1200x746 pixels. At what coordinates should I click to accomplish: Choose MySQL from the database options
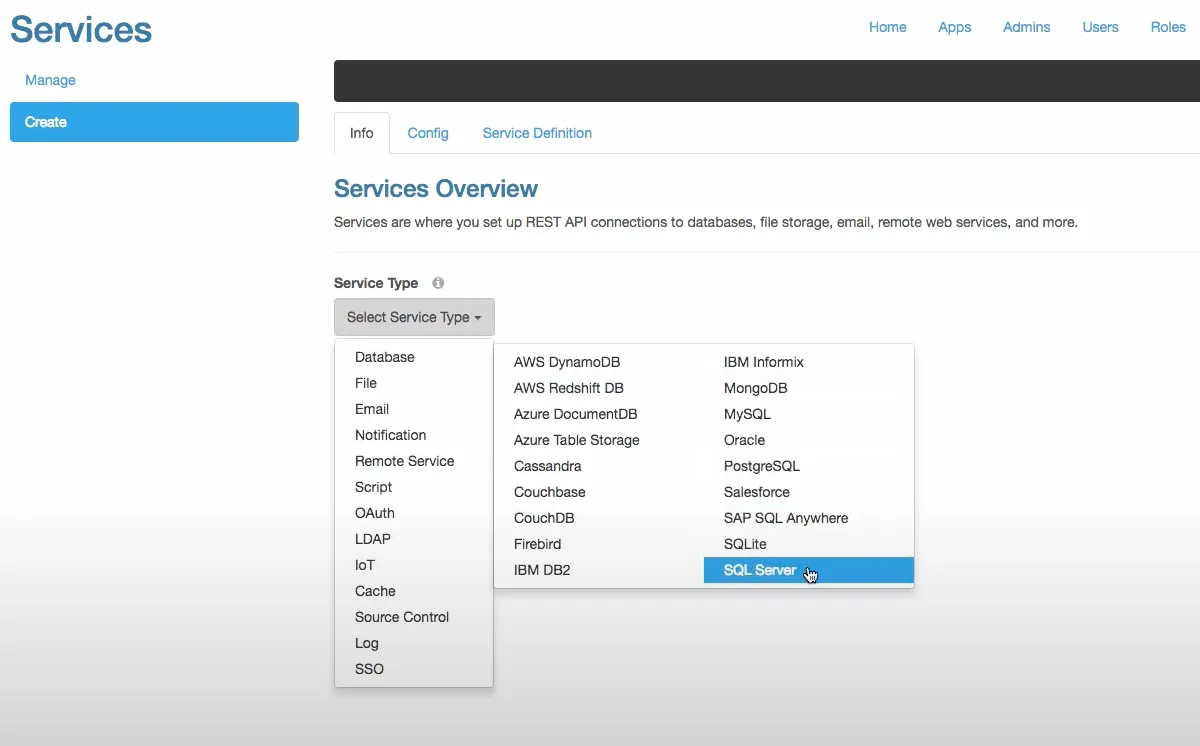747,414
